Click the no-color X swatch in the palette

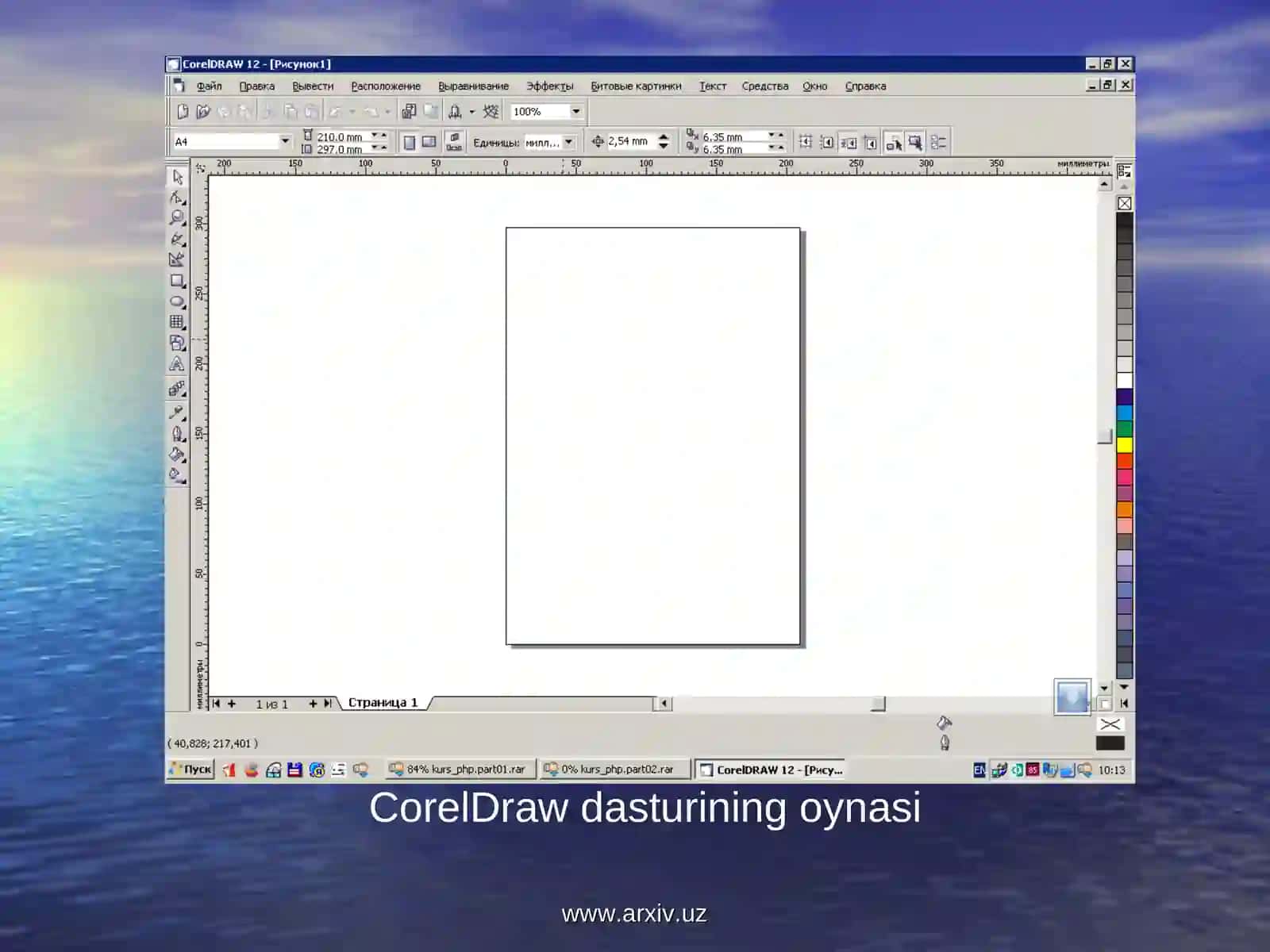tap(1125, 204)
